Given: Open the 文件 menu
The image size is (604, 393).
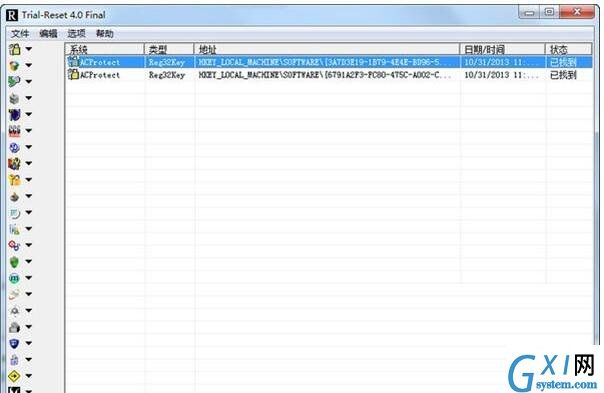Looking at the screenshot, I should point(20,34).
